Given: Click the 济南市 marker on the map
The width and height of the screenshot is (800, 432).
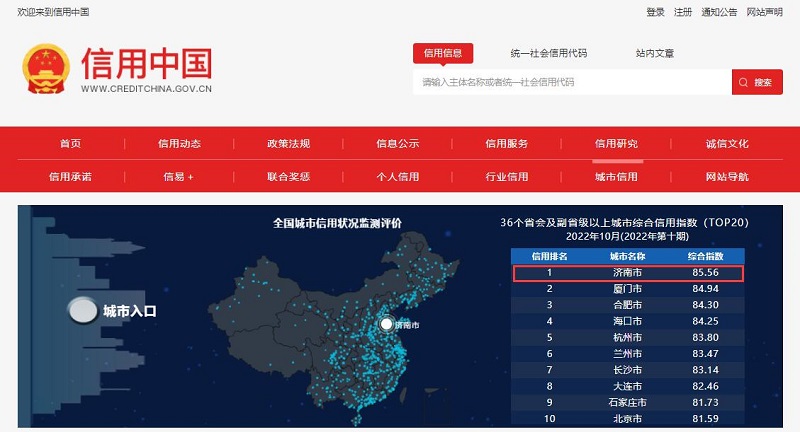Looking at the screenshot, I should [386, 324].
